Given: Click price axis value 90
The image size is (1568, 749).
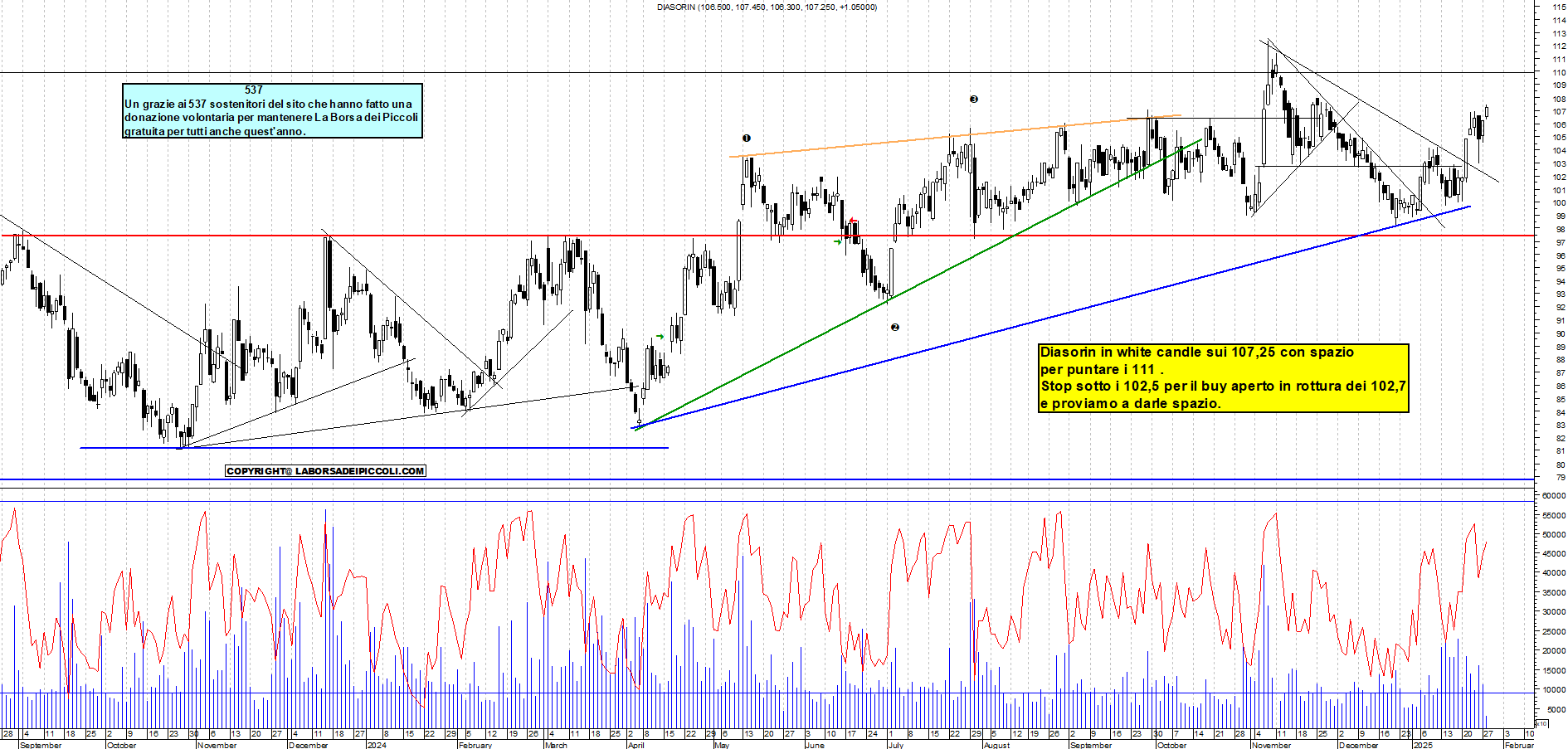Looking at the screenshot, I should point(1561,334).
